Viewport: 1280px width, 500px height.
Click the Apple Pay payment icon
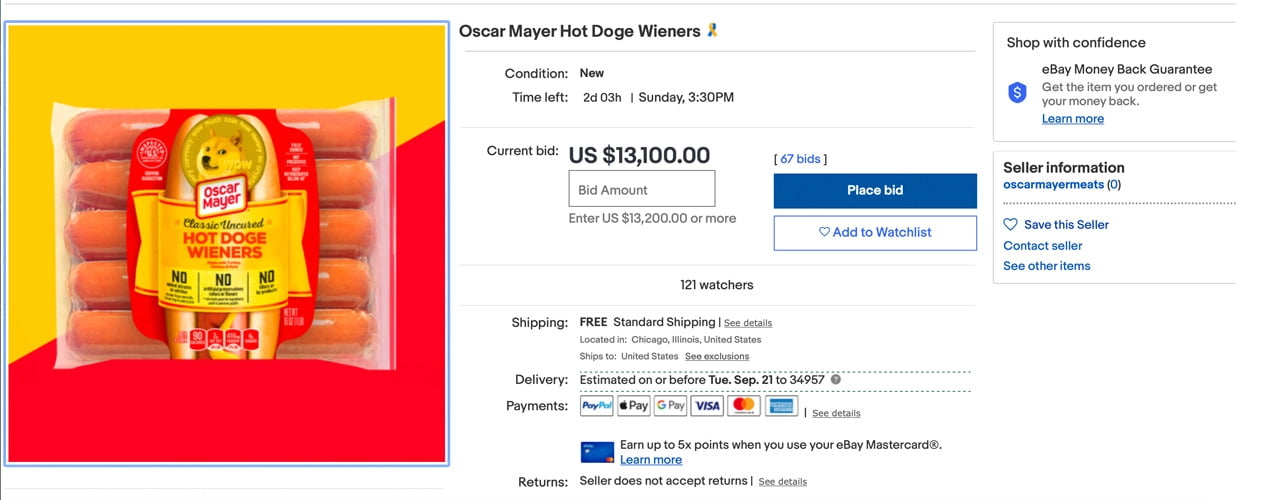(x=634, y=406)
